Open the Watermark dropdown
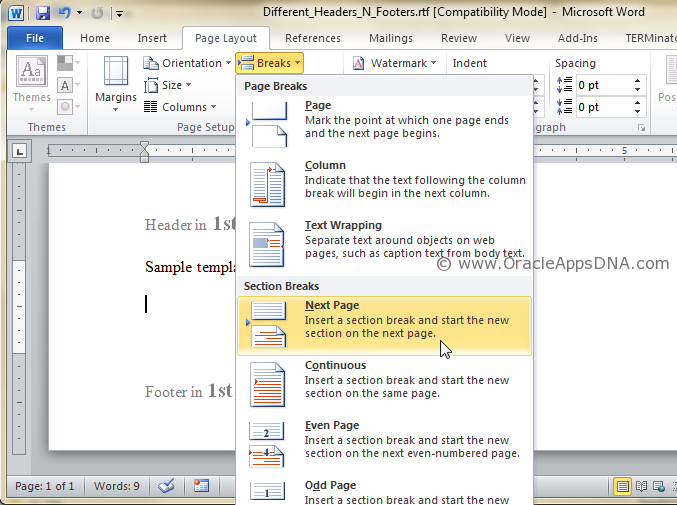The image size is (677, 505). (394, 63)
